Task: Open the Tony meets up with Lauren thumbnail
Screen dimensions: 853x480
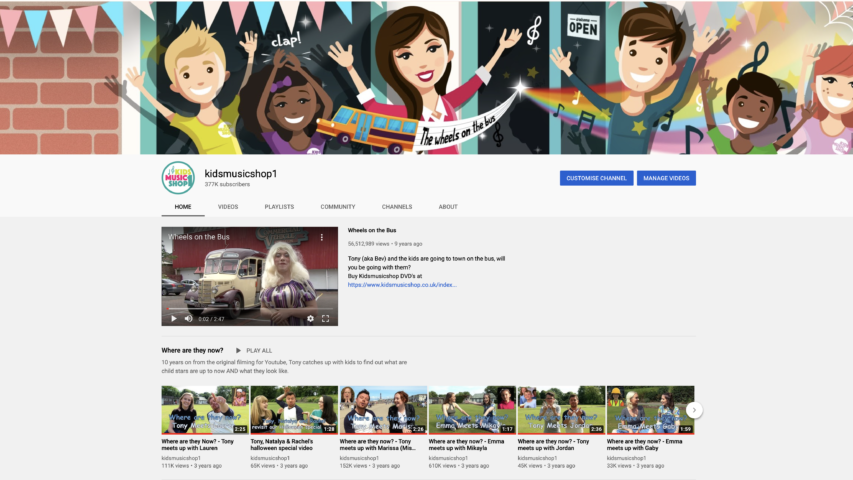Action: pos(205,410)
